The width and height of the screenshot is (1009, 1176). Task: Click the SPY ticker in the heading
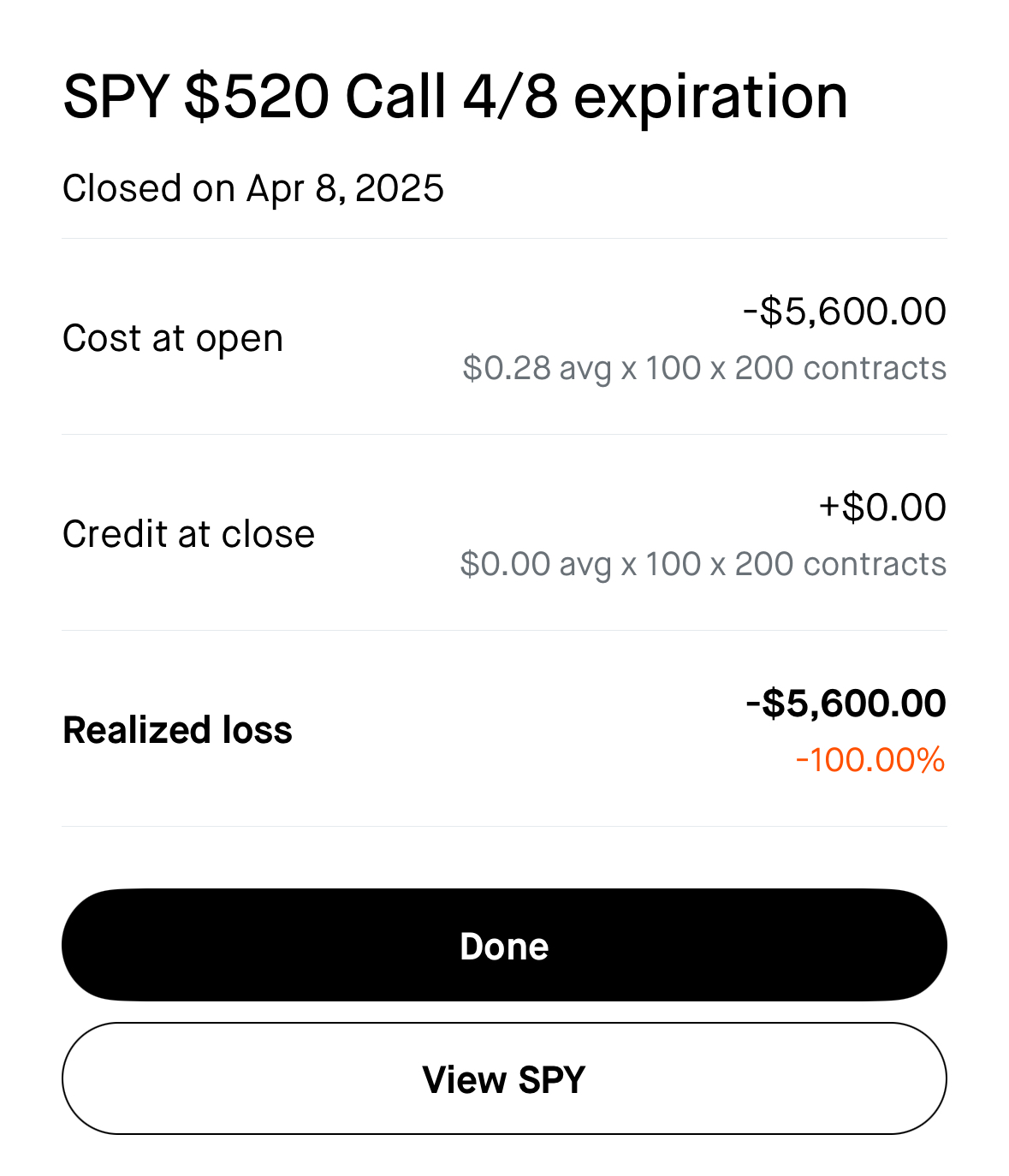116,97
